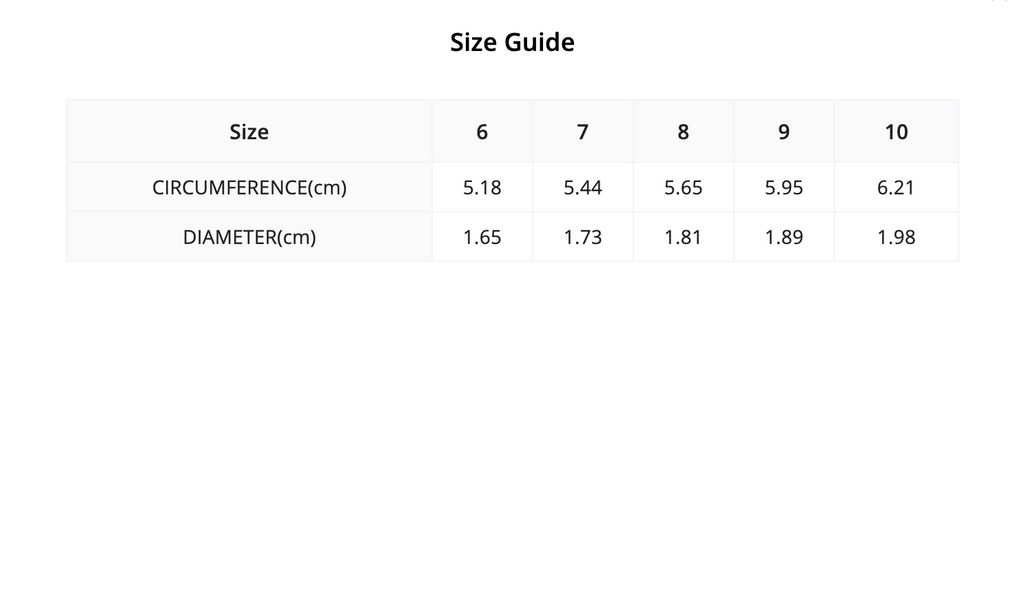1024x608 pixels.
Task: Click diameter value 1.65
Action: pyautogui.click(x=482, y=237)
